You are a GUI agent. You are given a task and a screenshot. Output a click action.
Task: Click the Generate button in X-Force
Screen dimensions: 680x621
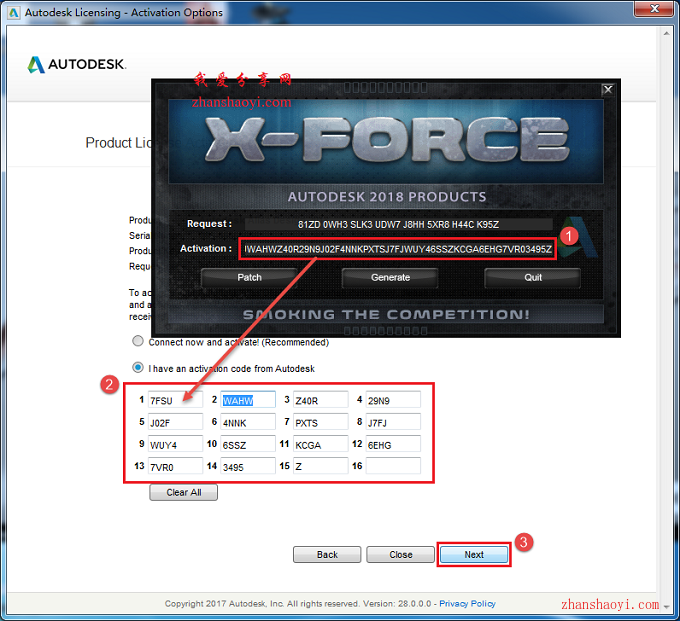click(x=390, y=278)
